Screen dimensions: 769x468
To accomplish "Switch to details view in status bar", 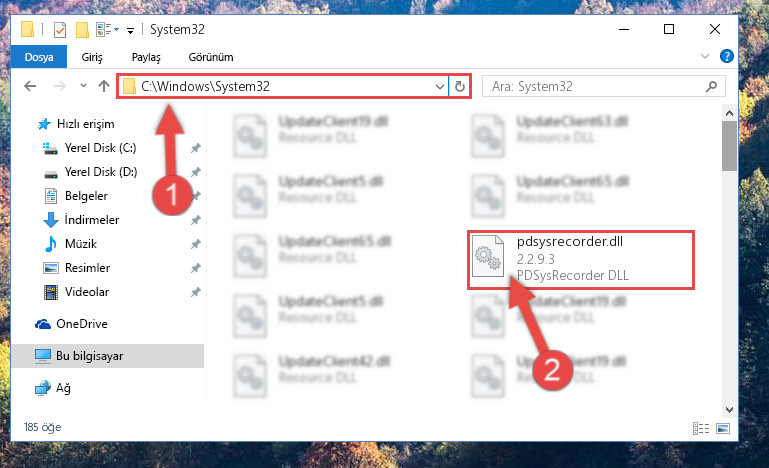I will point(701,428).
